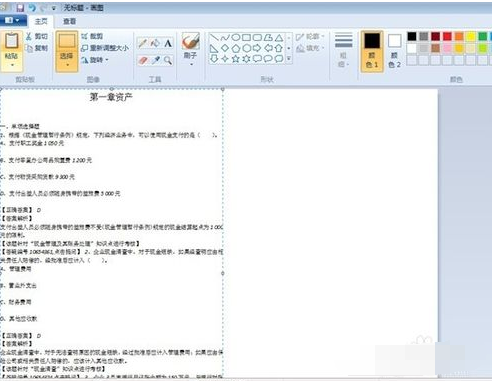
Task: Open the Brushes dropdown arrow
Action: coord(191,64)
